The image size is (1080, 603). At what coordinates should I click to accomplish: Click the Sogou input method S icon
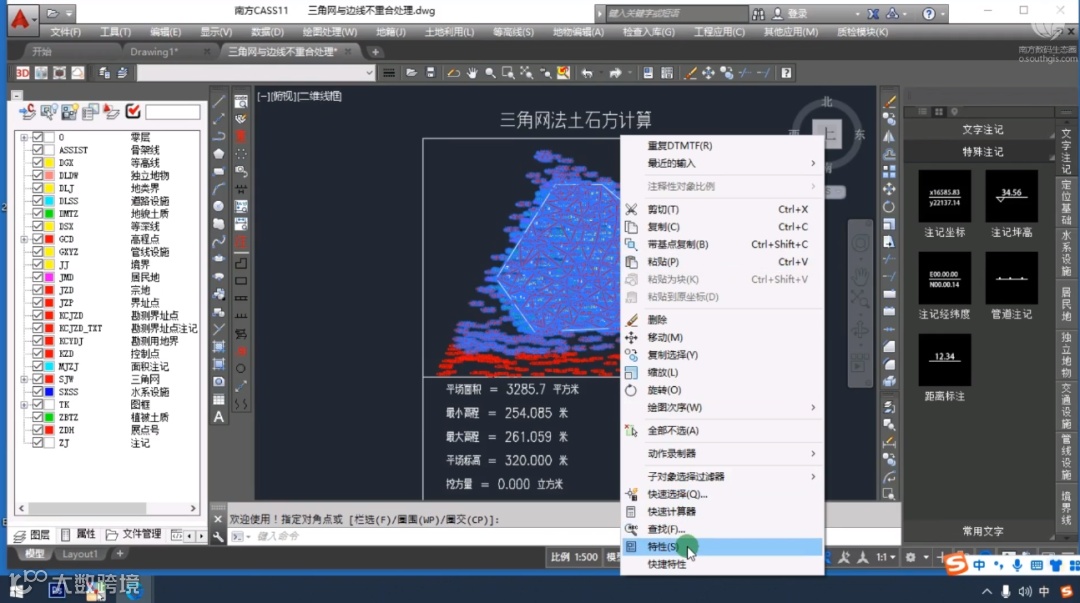tap(955, 564)
